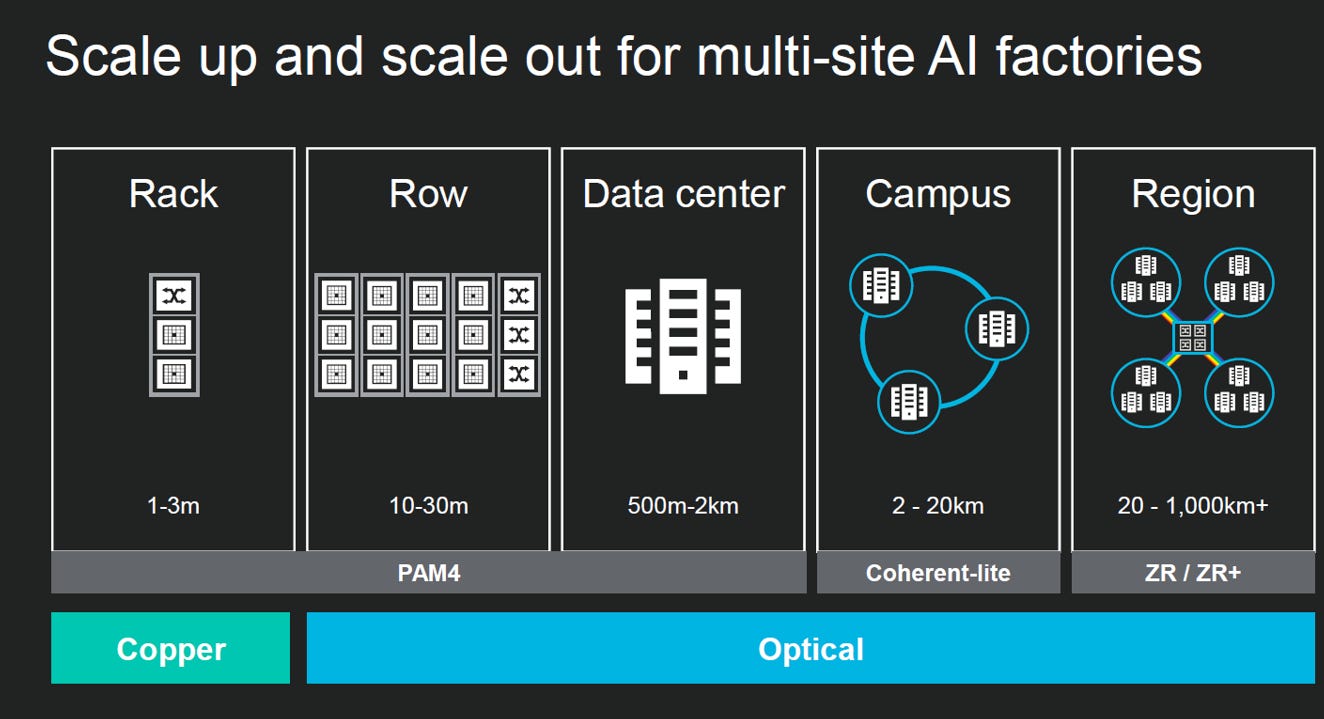
Task: Click the "Row" heading
Action: [x=428, y=194]
